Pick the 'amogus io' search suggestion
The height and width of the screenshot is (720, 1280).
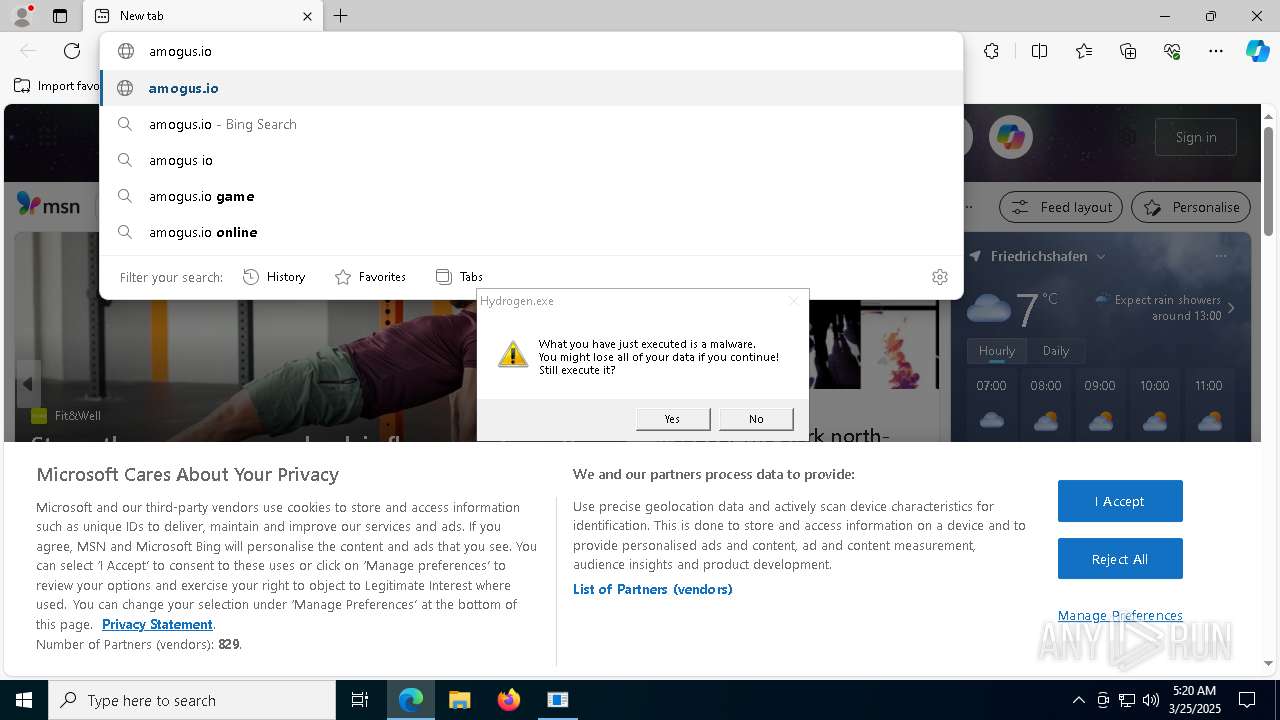[532, 160]
